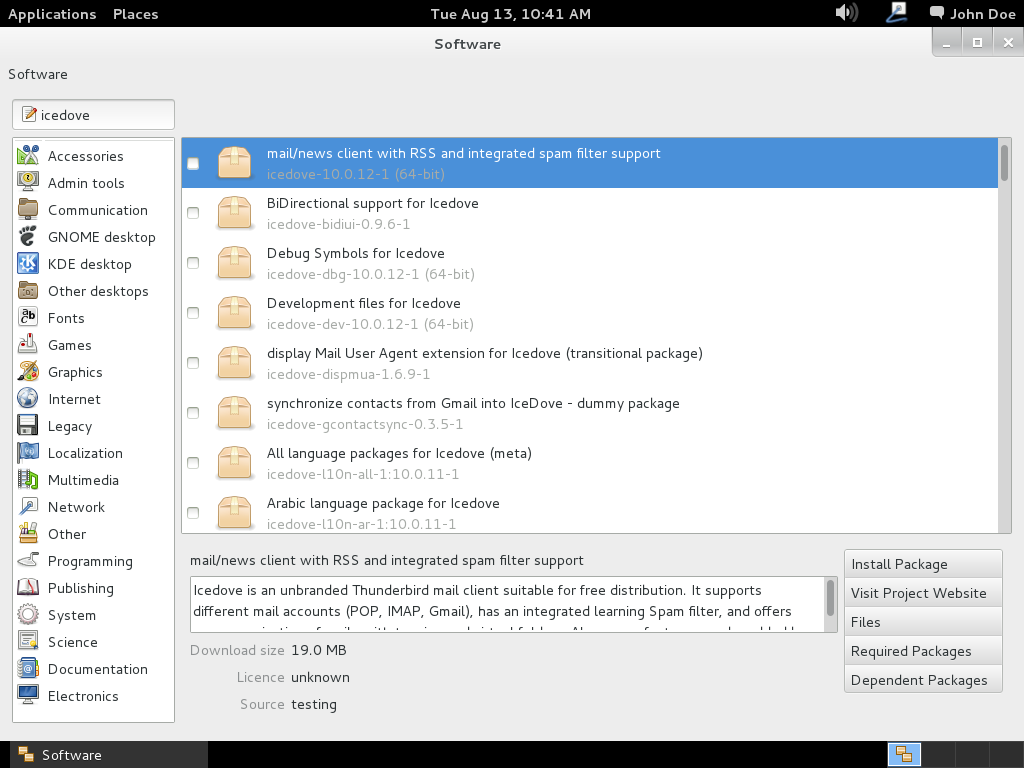
Task: Select All language packages for Icedove checkbox
Action: 193,463
